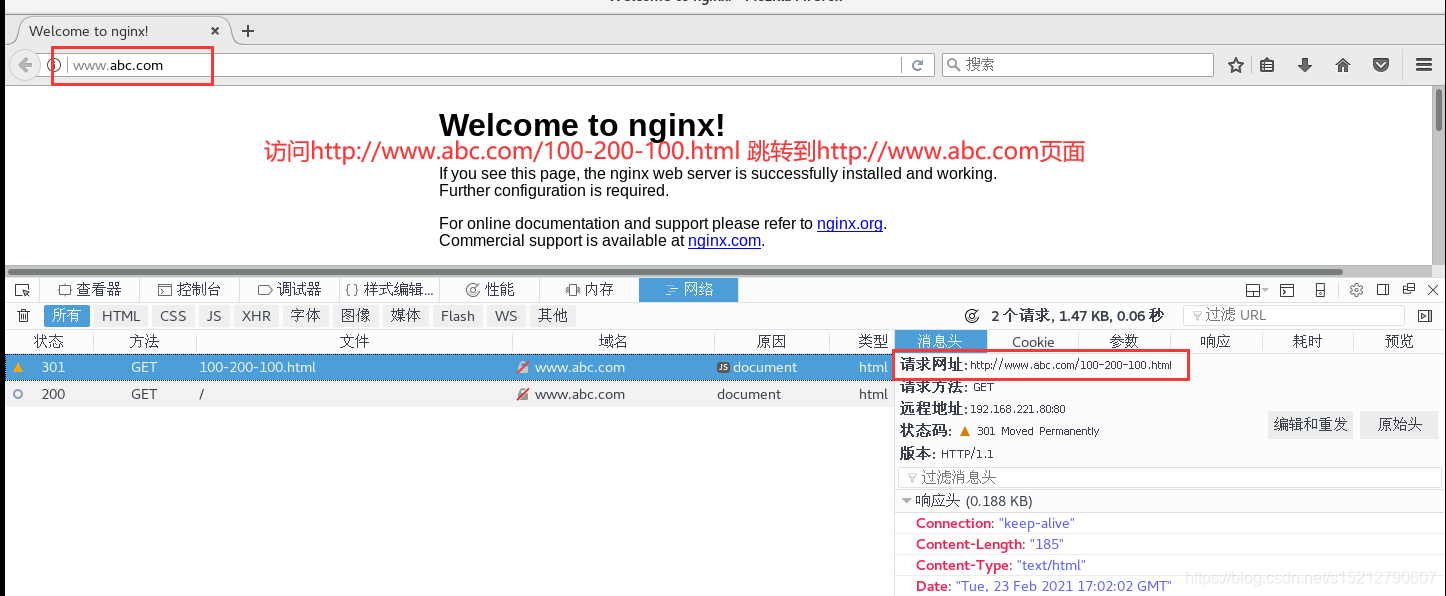Activate the element picker icon in devtools
Image resolution: width=1446 pixels, height=596 pixels.
pos(22,290)
